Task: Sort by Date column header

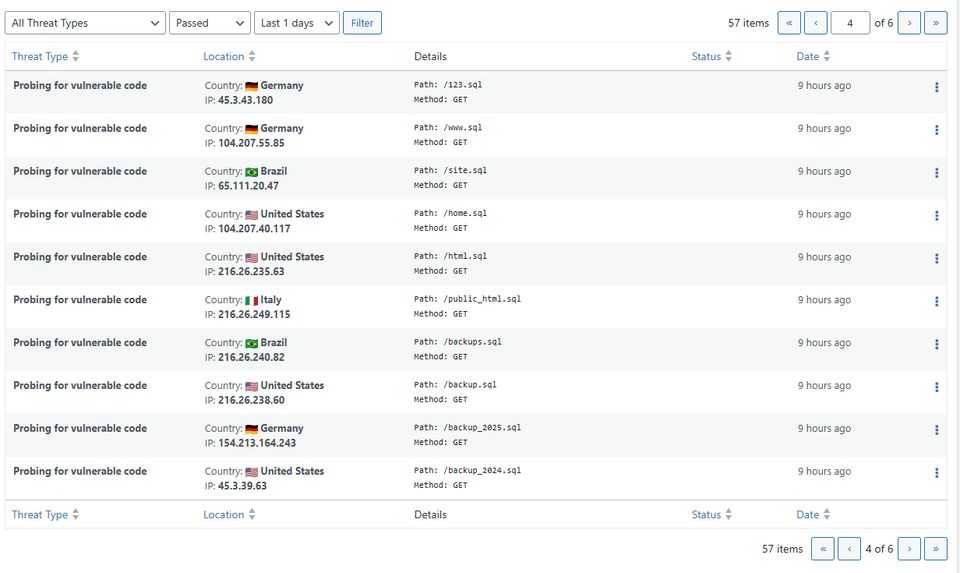Action: pos(813,57)
